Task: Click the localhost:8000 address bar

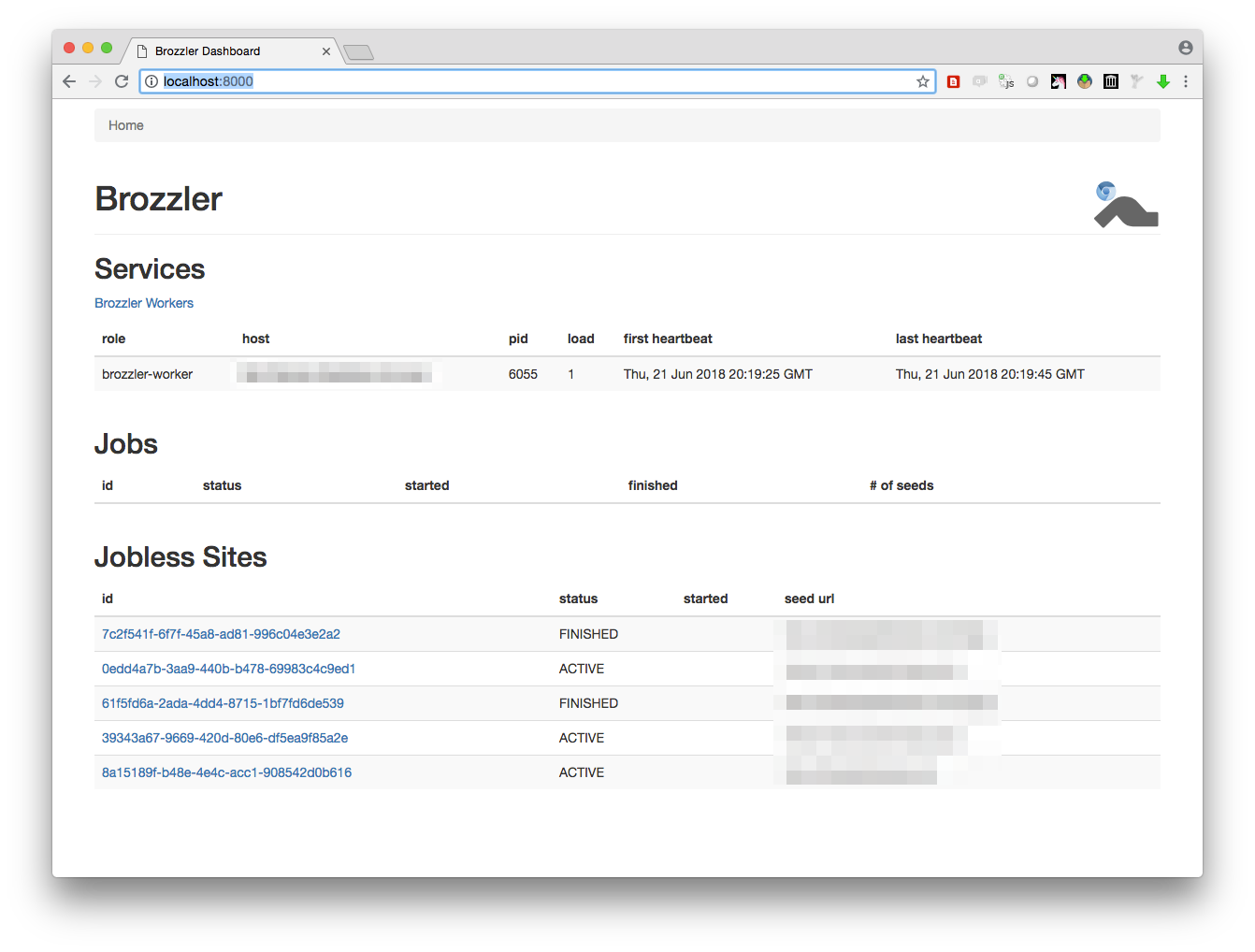Action: tap(536, 81)
